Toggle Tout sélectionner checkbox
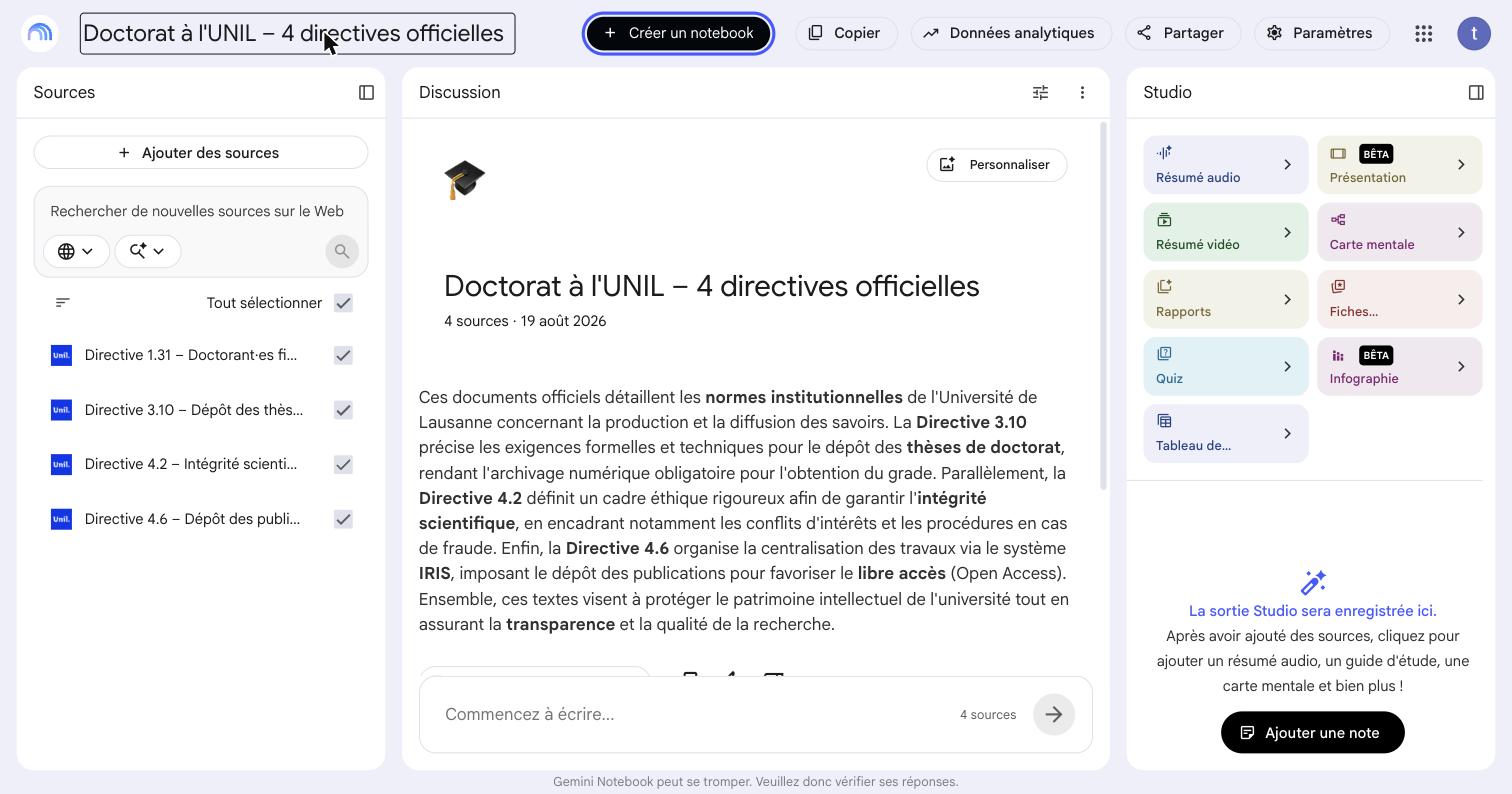This screenshot has width=1512, height=794. coord(343,303)
